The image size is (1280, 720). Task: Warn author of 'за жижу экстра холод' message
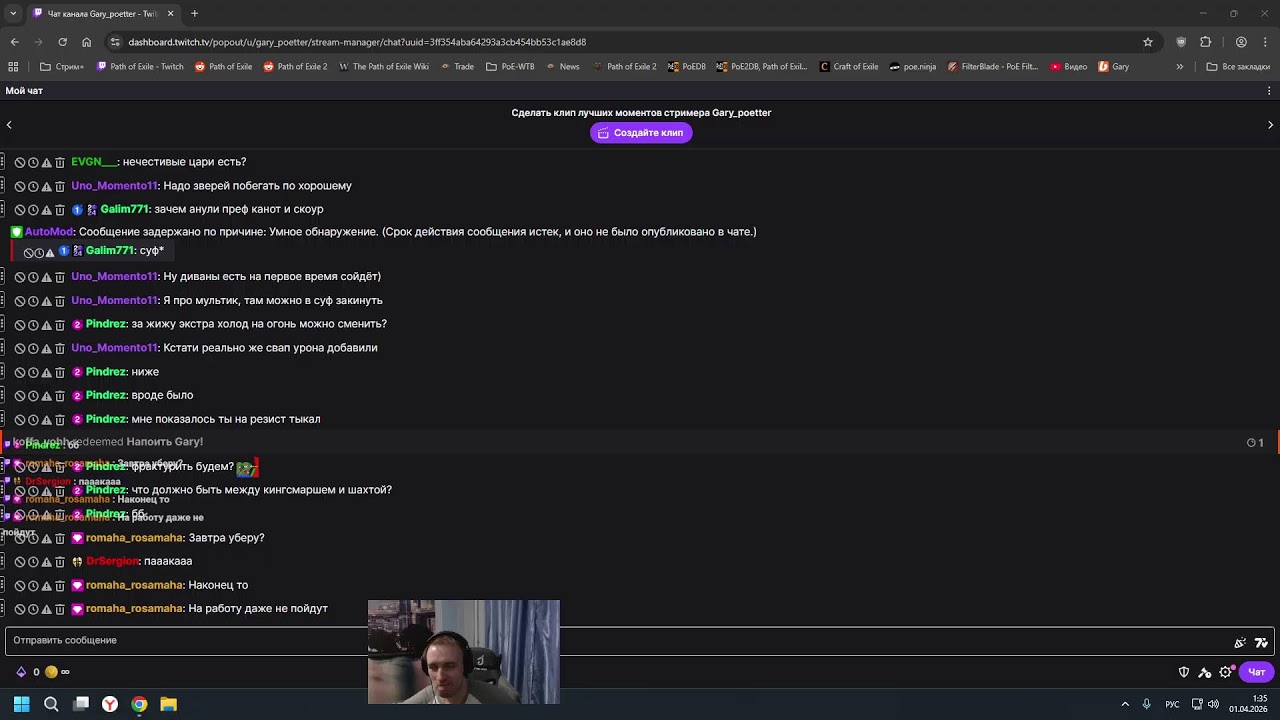click(x=46, y=325)
